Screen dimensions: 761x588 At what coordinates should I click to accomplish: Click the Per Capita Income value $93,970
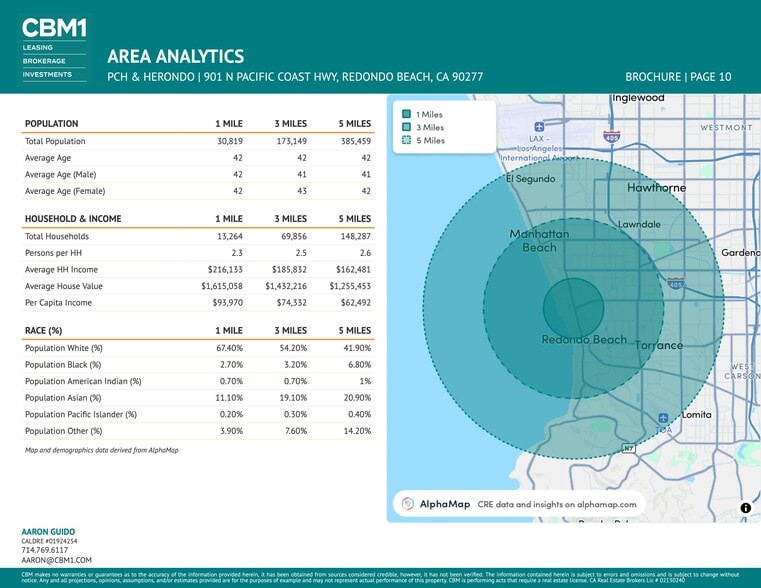point(228,303)
